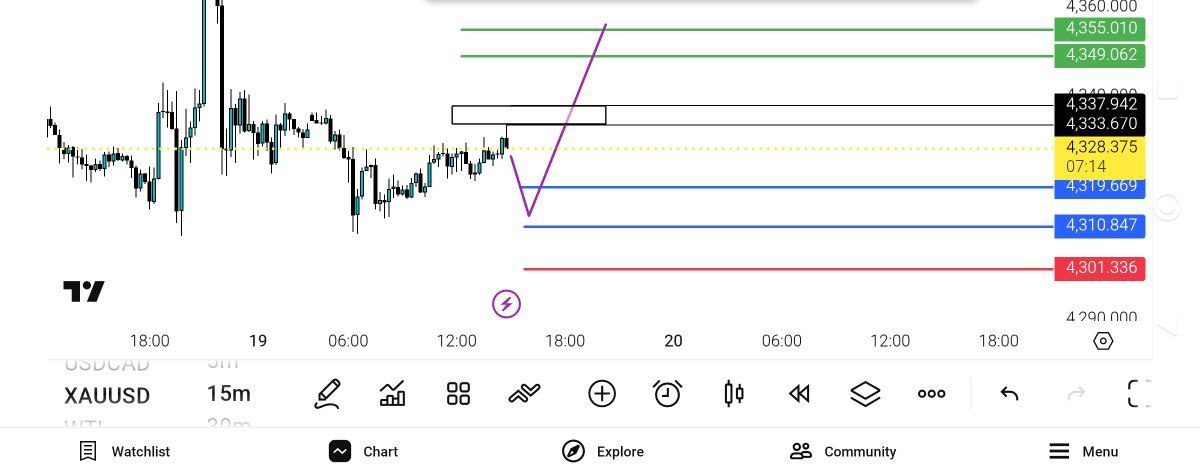This screenshot has height=476, width=1200.
Task: Create an alert with the alarm clock icon
Action: pos(667,394)
